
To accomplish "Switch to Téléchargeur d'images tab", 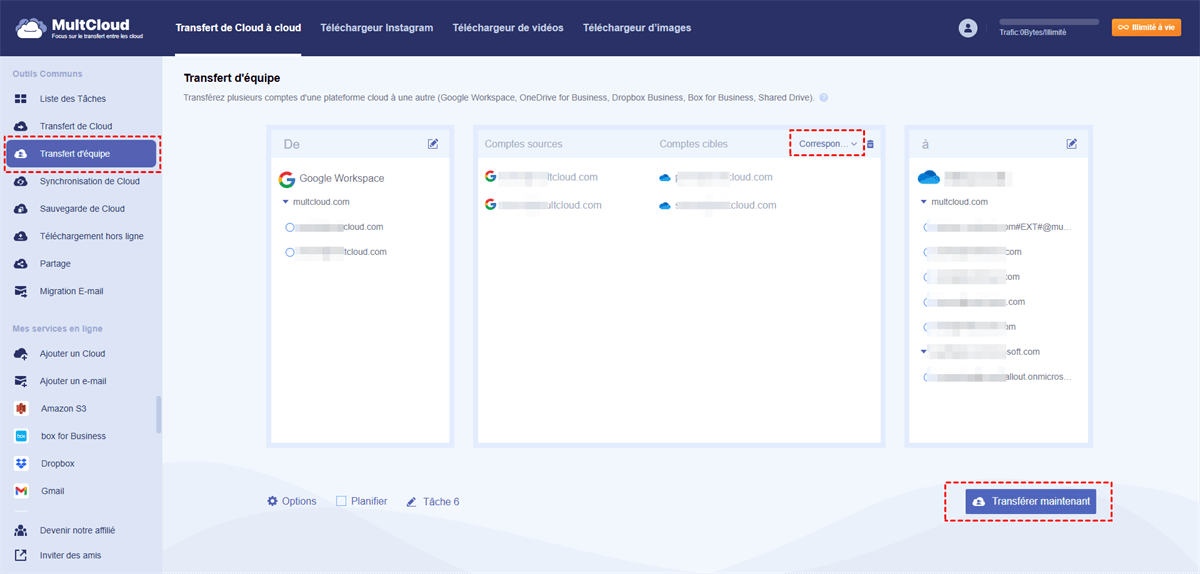I will [637, 28].
